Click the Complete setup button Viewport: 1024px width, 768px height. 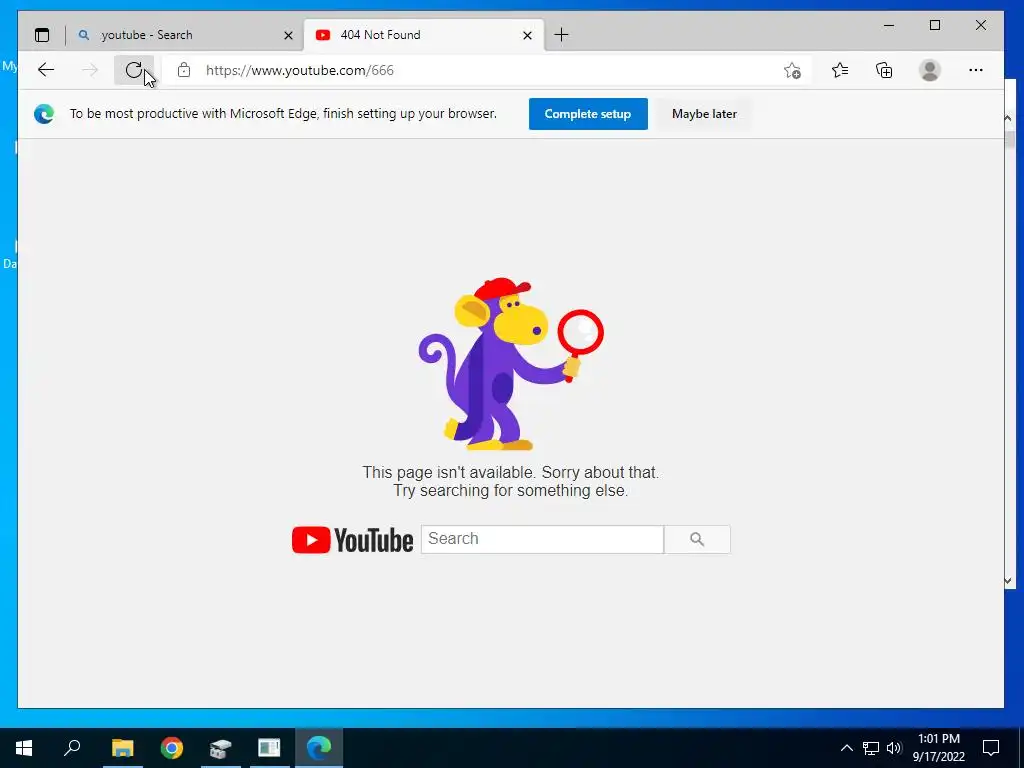[x=588, y=114]
